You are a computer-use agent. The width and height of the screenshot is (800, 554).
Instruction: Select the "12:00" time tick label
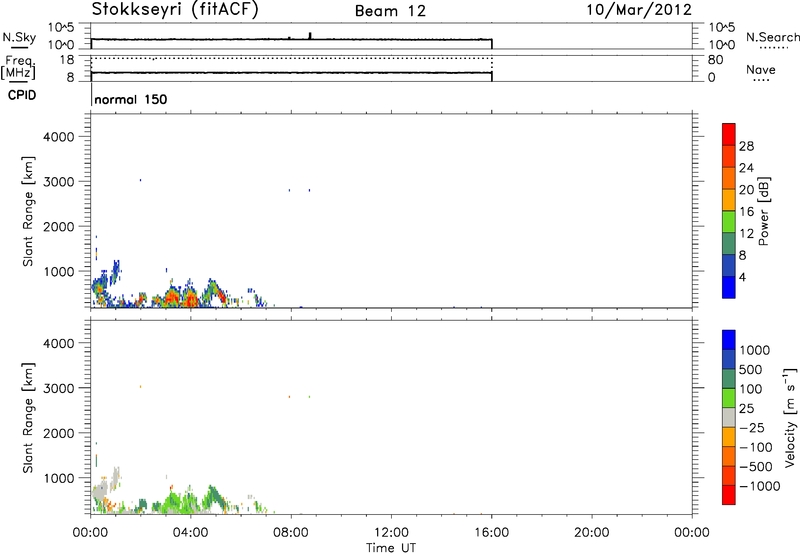391,533
